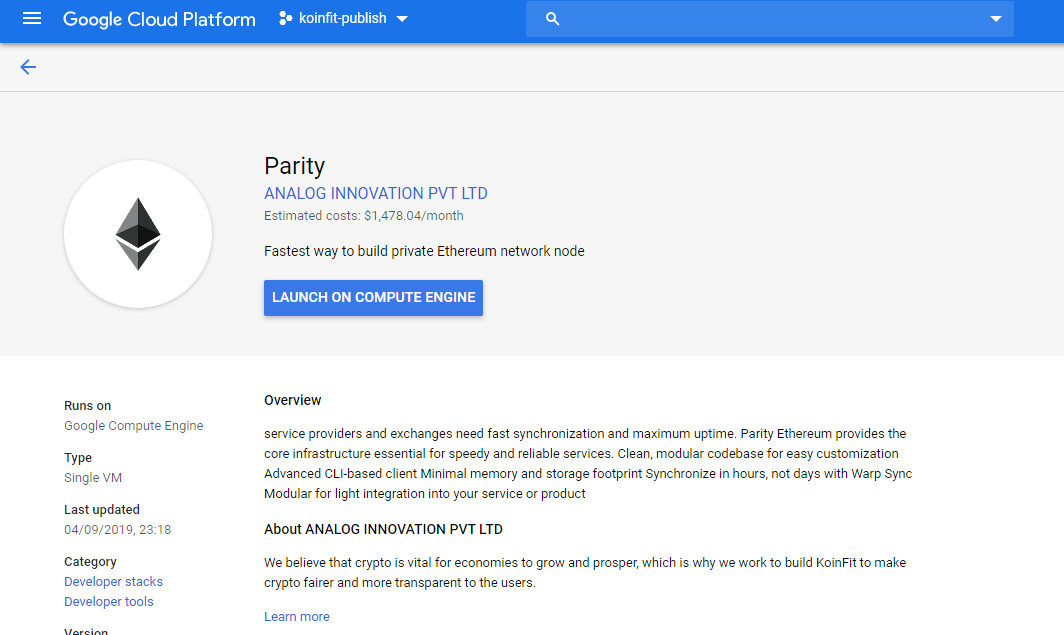Open the Developer stacks category link

113,581
